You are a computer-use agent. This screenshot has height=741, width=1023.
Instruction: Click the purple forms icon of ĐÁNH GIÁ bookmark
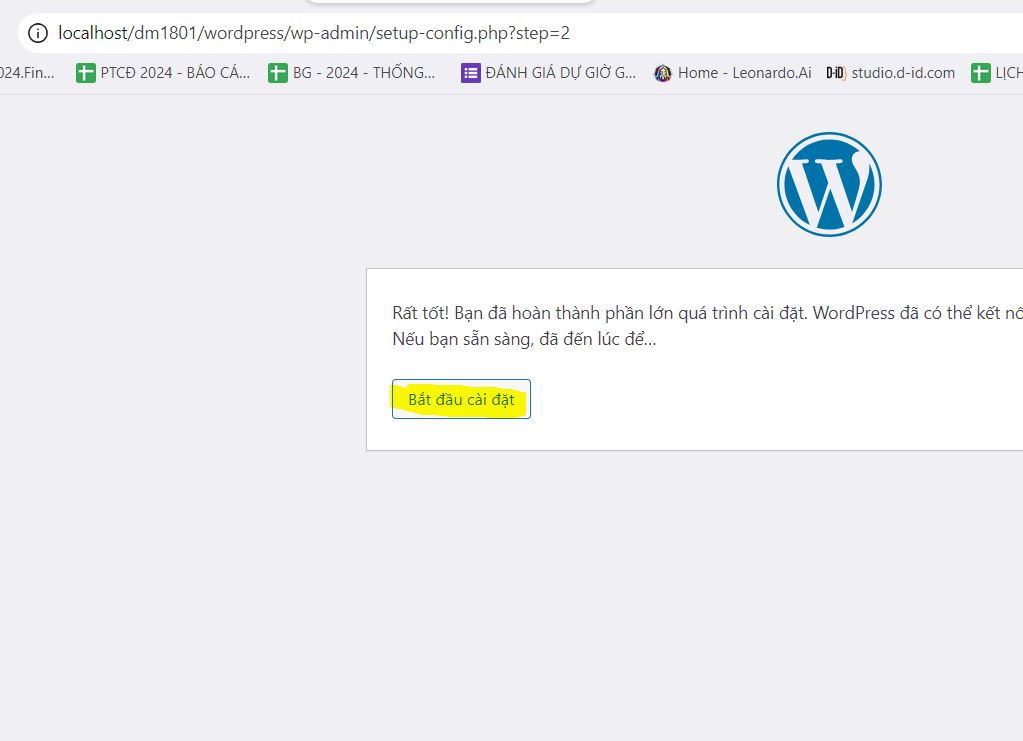click(470, 72)
